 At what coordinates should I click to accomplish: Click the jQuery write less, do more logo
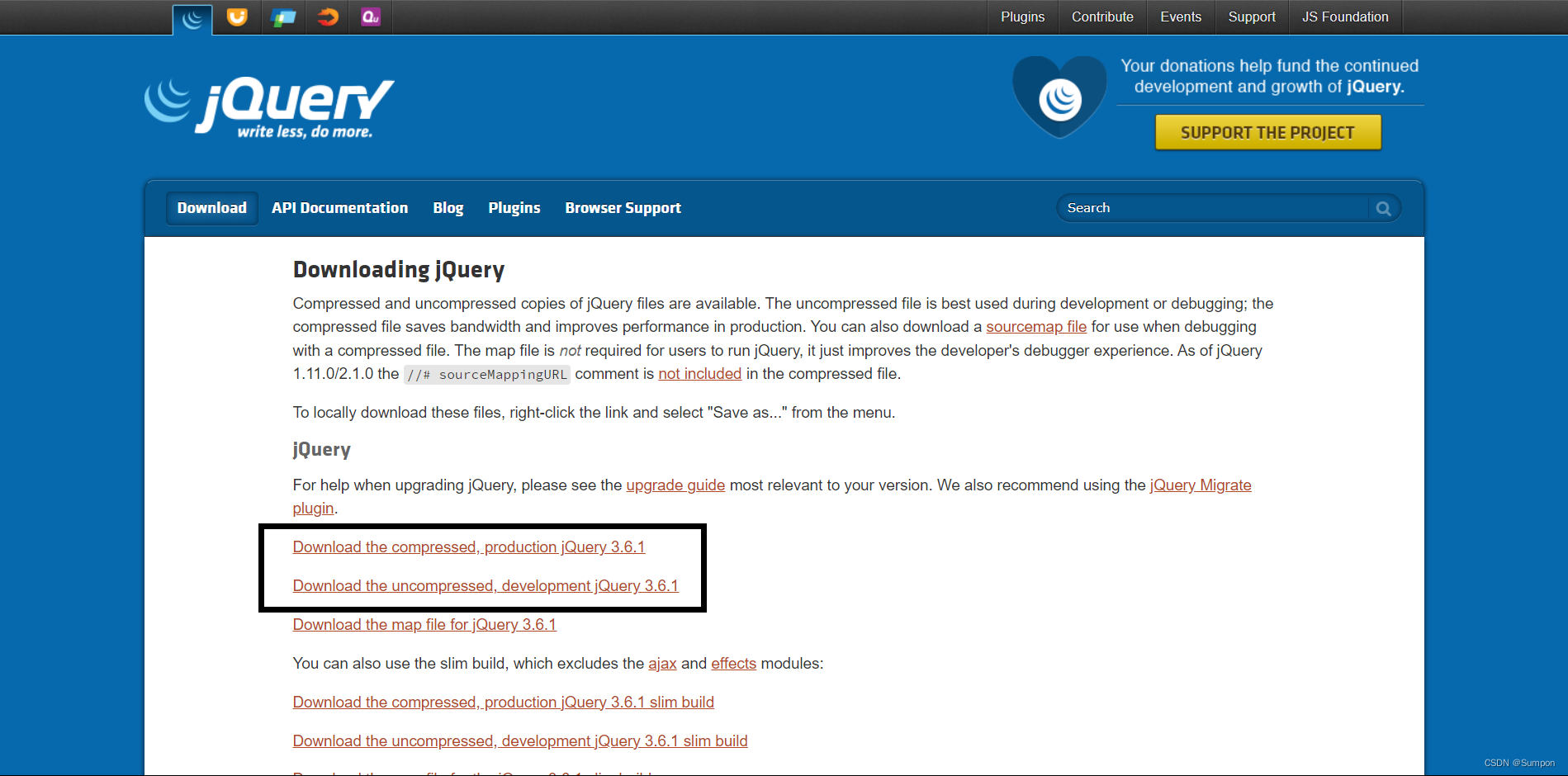(270, 107)
